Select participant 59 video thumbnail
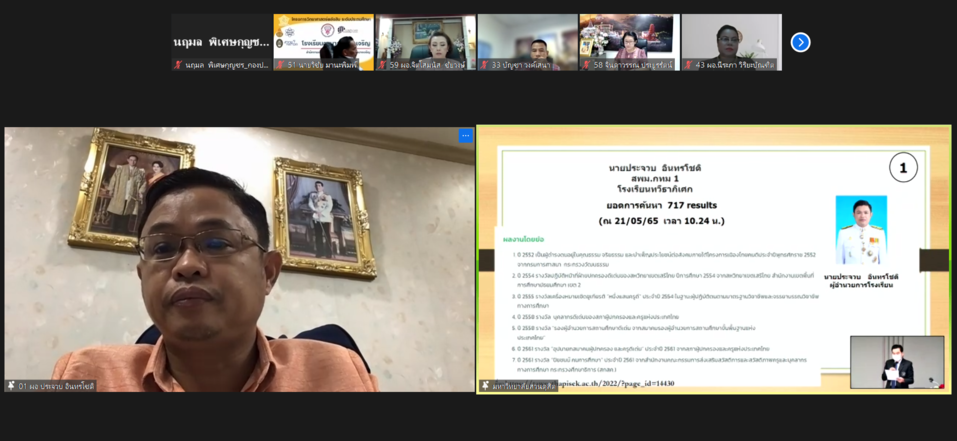Image resolution: width=957 pixels, height=441 pixels. (x=425, y=42)
